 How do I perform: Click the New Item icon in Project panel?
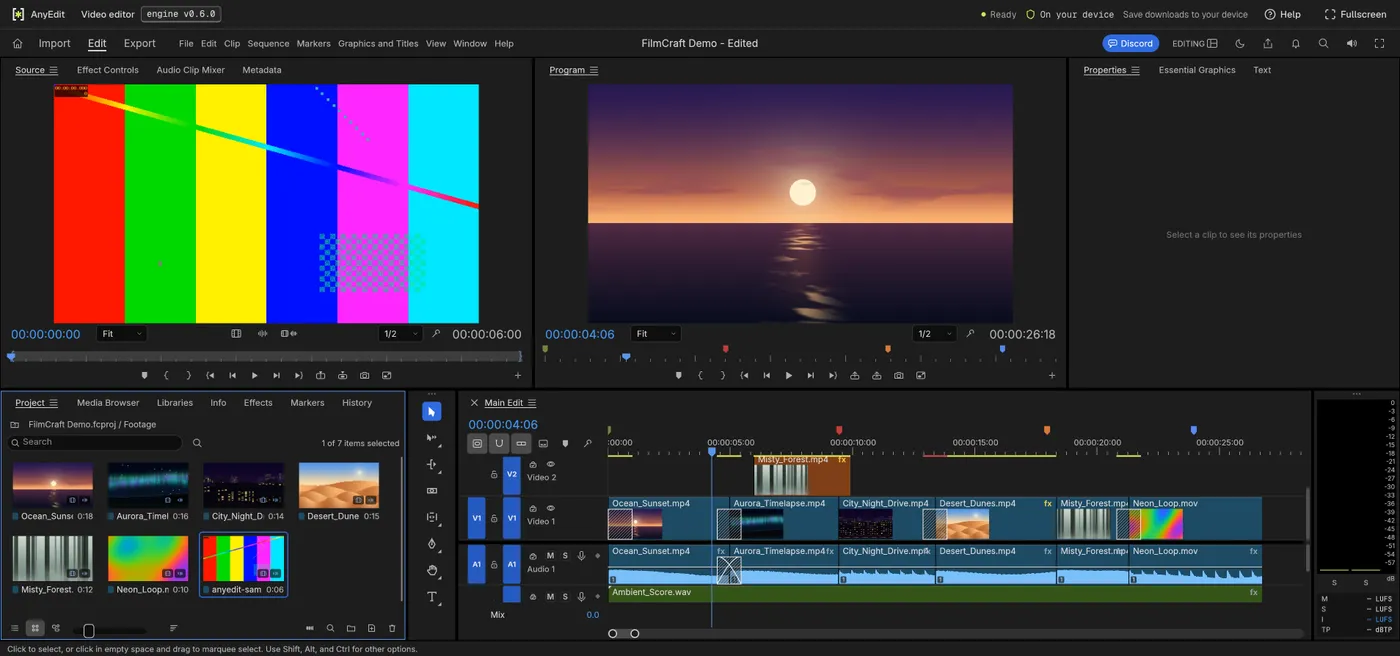(372, 628)
